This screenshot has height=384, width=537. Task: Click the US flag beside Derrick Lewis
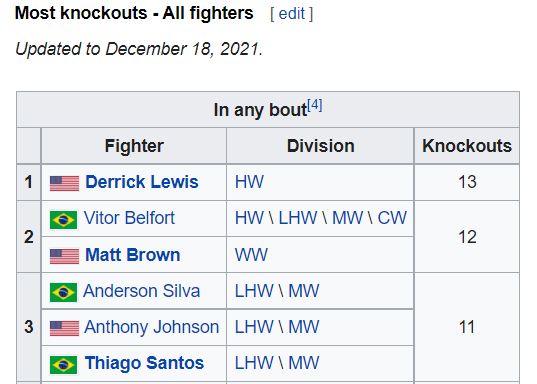tap(64, 183)
